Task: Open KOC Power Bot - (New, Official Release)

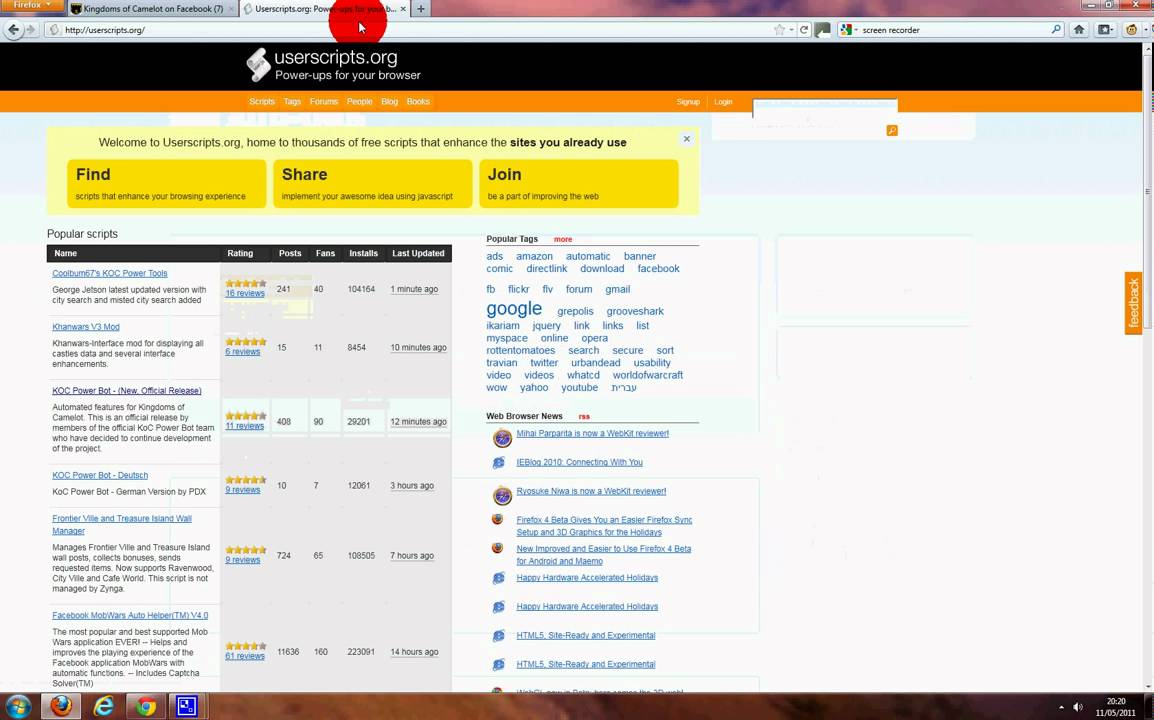Action: [127, 391]
